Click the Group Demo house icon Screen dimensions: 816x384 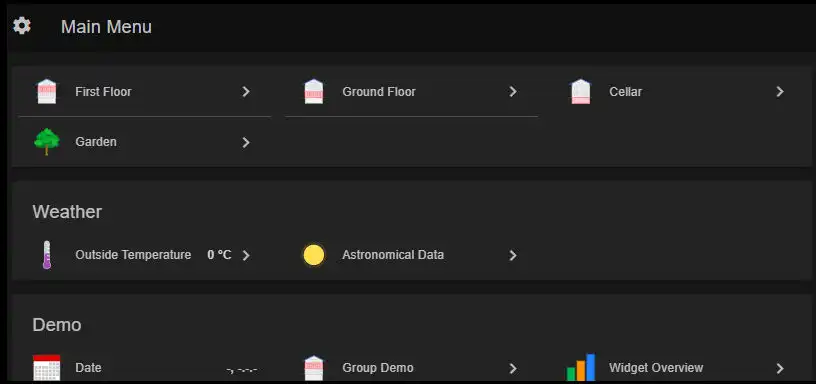point(314,368)
